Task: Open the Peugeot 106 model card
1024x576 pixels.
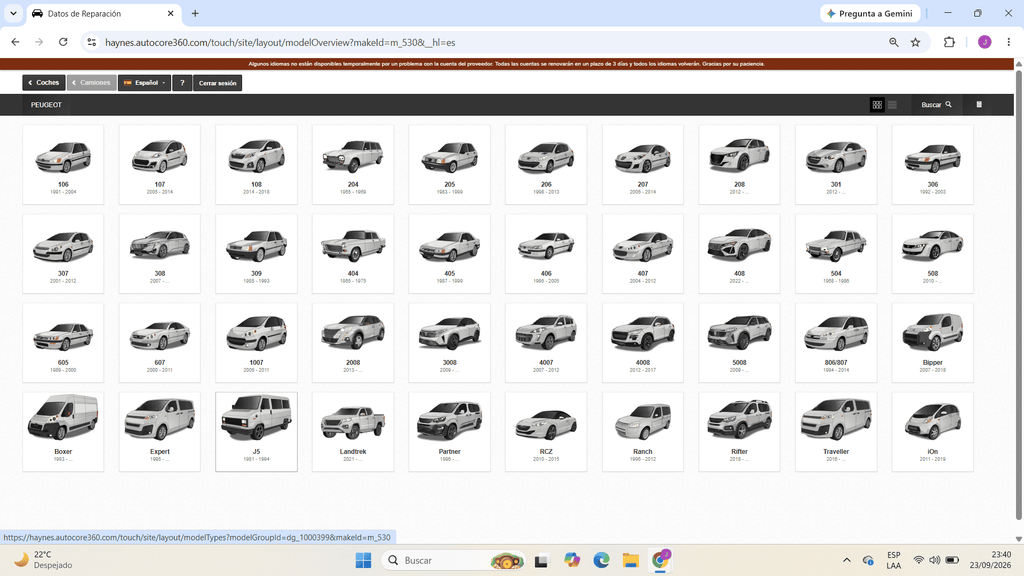Action: click(x=63, y=165)
